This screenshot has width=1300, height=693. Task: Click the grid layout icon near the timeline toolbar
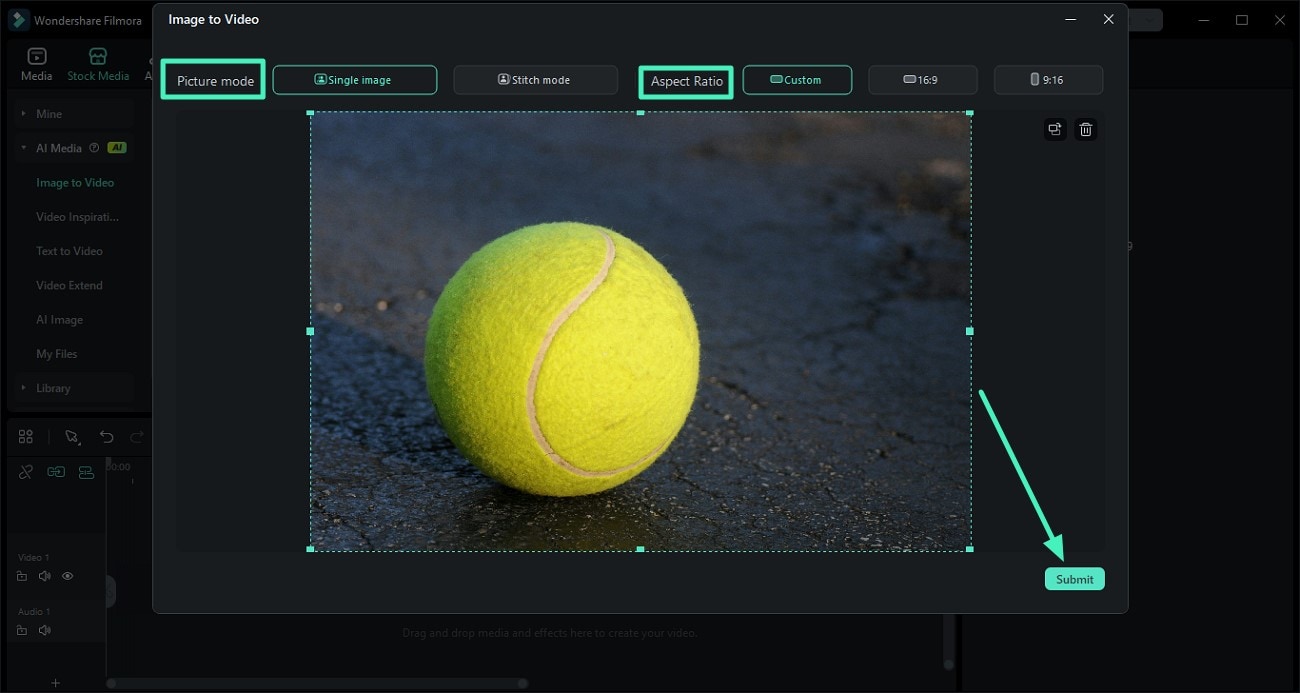click(x=25, y=436)
